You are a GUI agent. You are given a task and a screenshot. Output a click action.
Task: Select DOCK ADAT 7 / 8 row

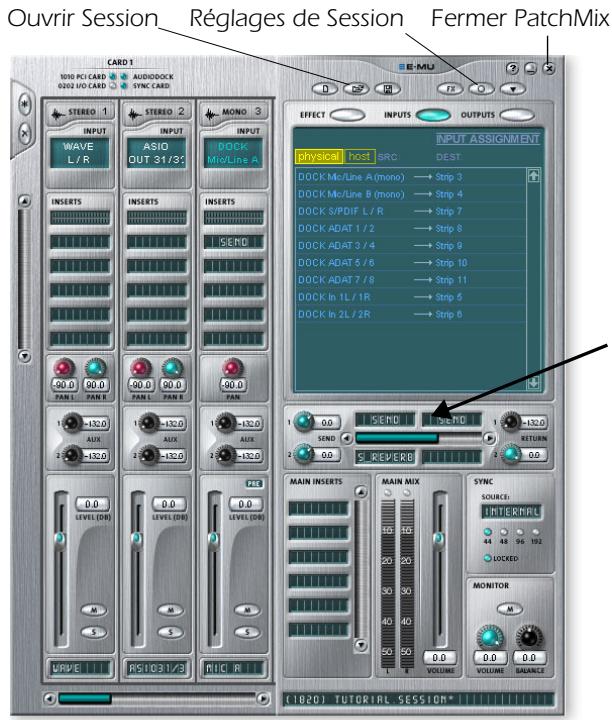(x=410, y=280)
